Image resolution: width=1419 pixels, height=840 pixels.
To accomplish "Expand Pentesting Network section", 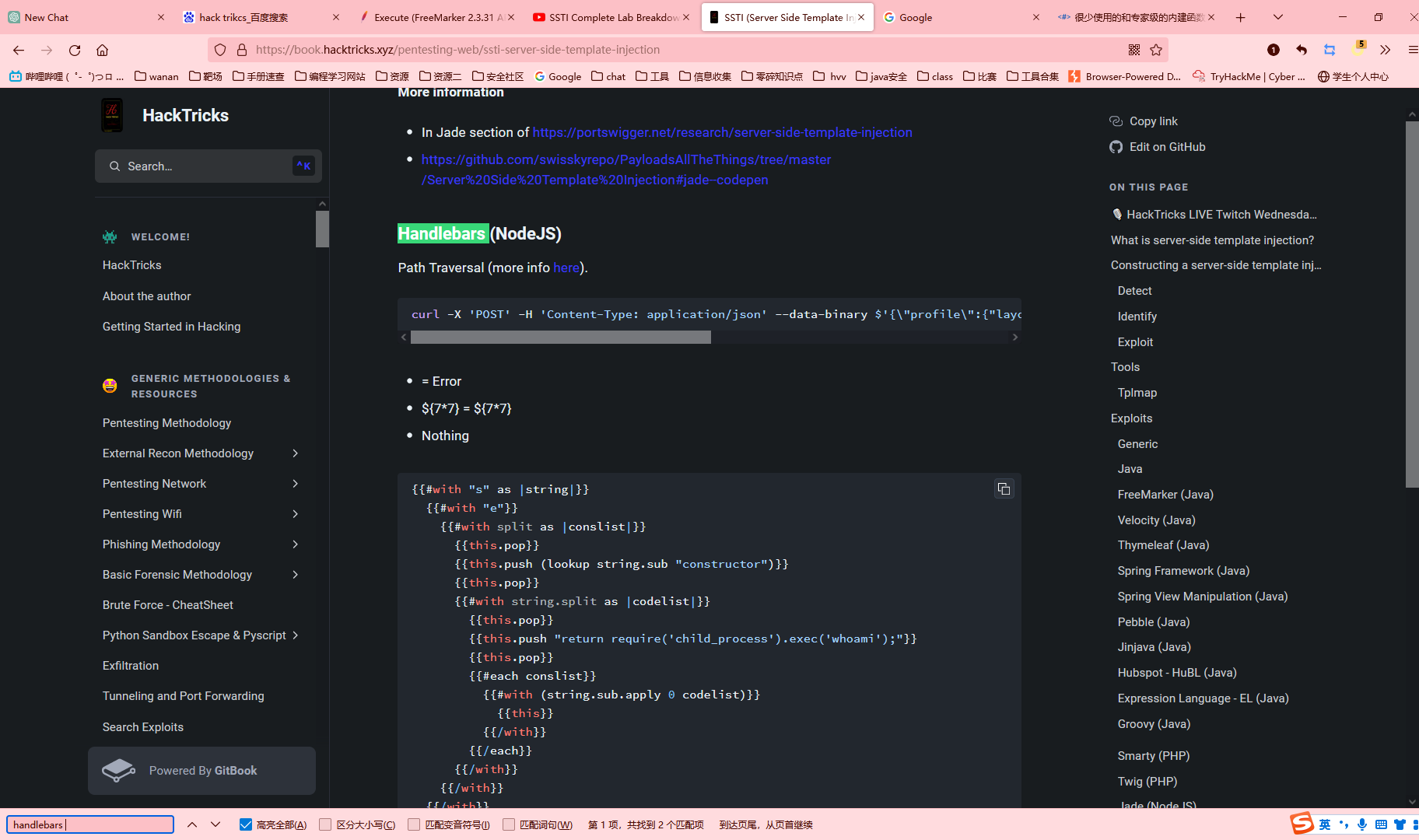I will click(296, 484).
